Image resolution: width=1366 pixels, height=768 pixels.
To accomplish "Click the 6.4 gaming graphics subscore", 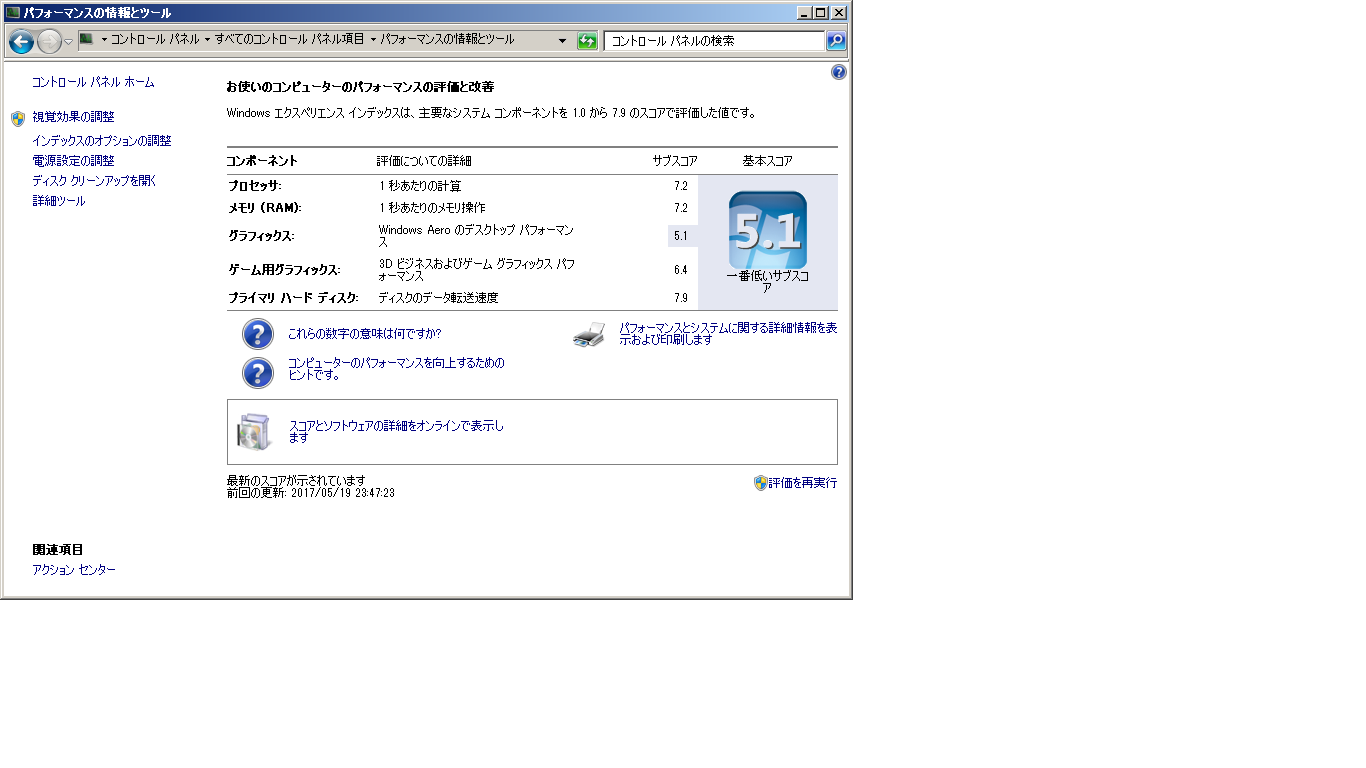I will click(681, 270).
